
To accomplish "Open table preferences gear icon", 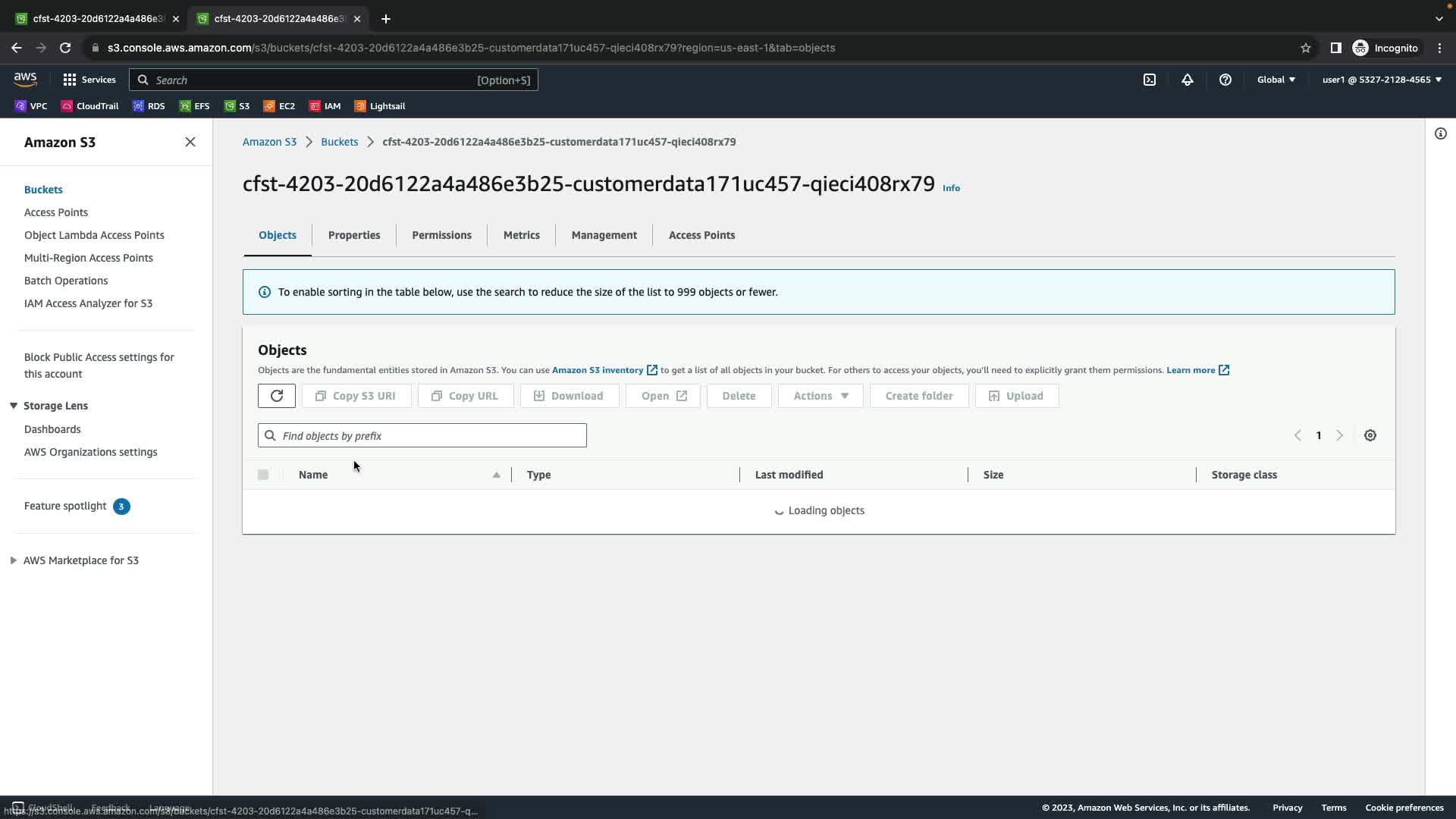I will coord(1370,435).
